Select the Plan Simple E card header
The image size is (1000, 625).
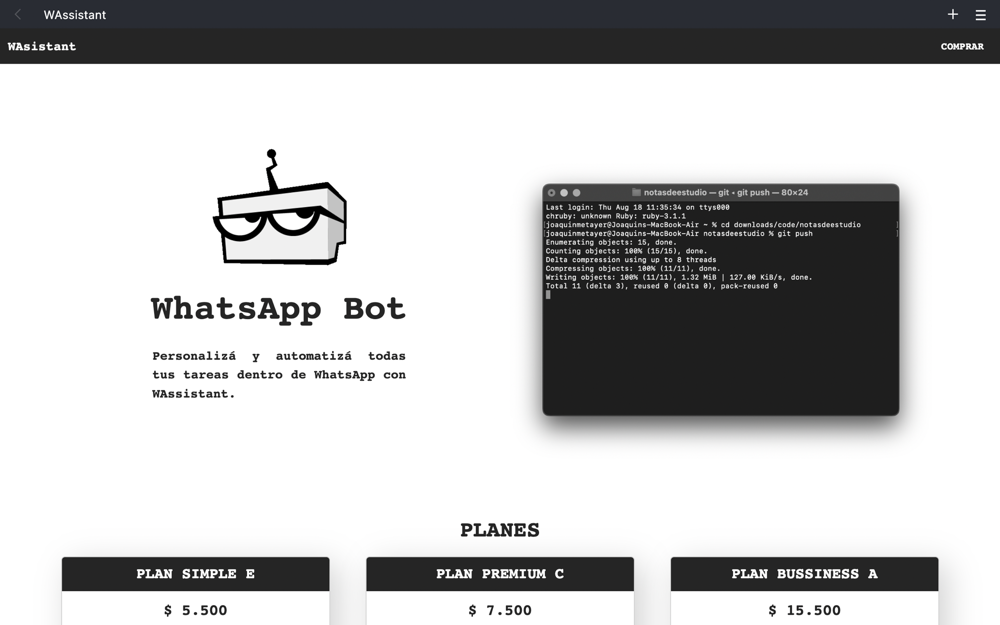[196, 574]
